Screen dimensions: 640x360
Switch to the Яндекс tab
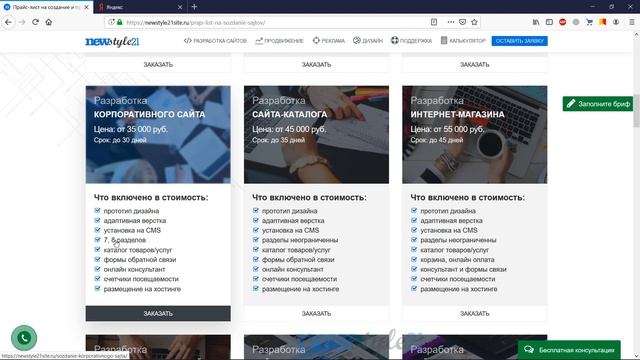(x=140, y=7)
